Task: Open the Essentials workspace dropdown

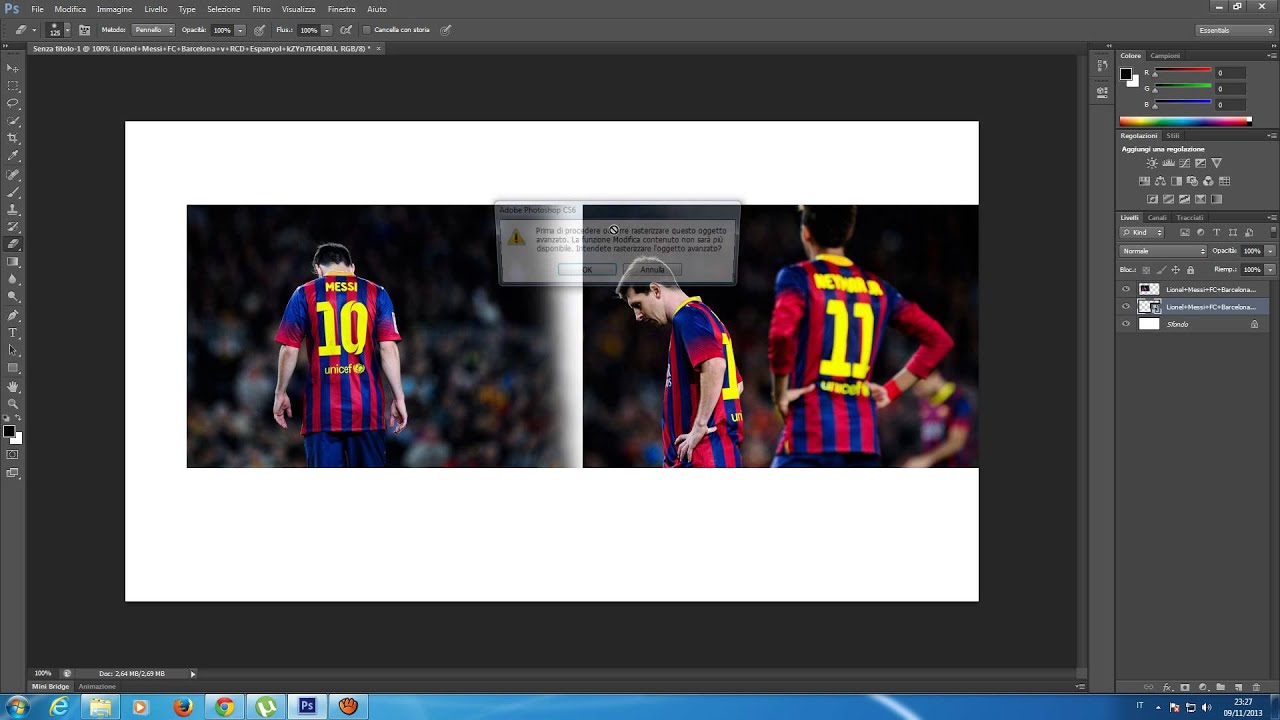Action: pos(1236,30)
